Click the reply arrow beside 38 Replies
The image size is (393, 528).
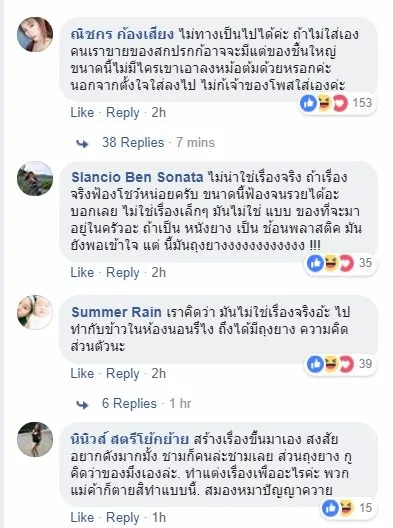coord(82,143)
